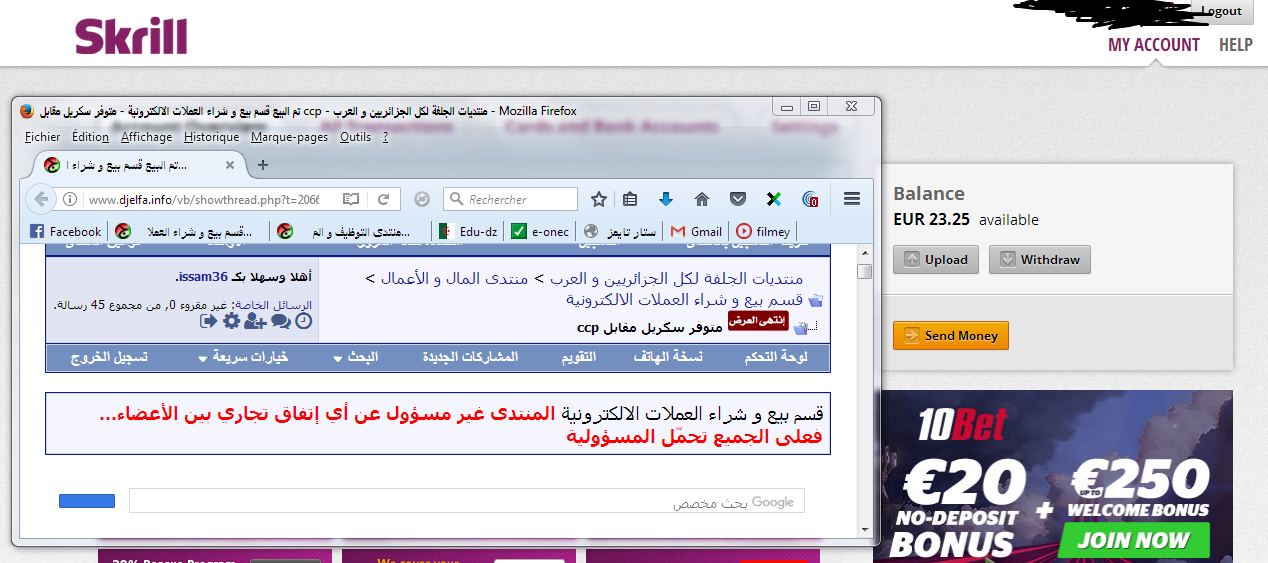This screenshot has height=563, width=1268.
Task: Show bookmarks list icon in Firefox toolbar
Action: [630, 199]
